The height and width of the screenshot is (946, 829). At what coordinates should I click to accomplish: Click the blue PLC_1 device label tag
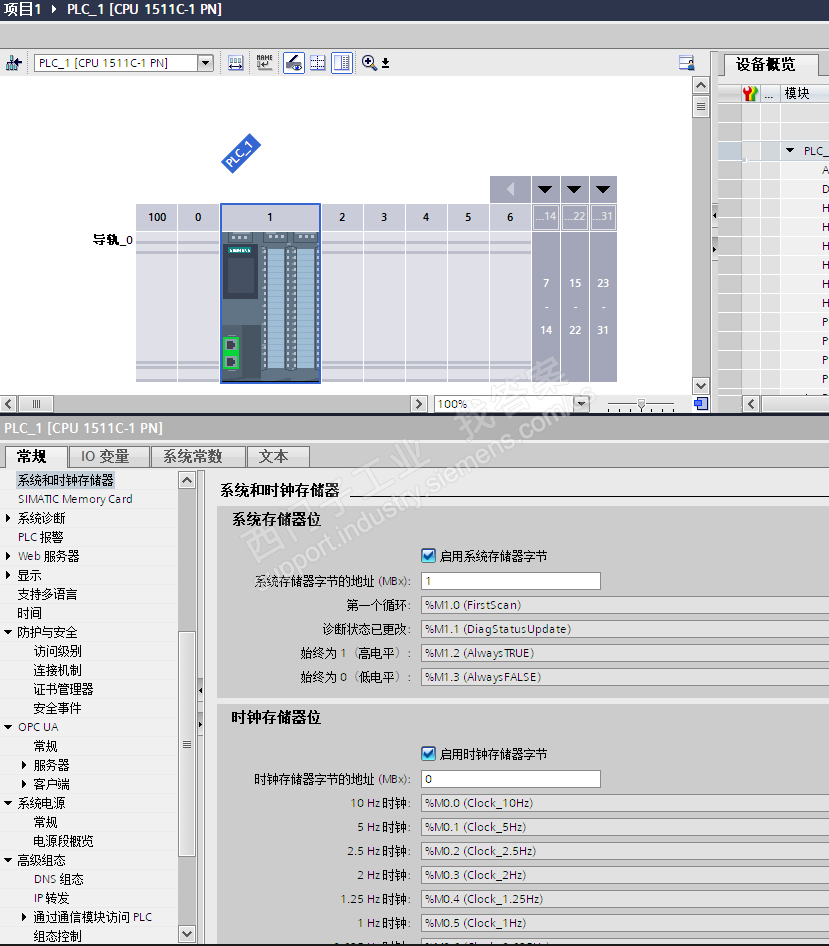pos(241,153)
